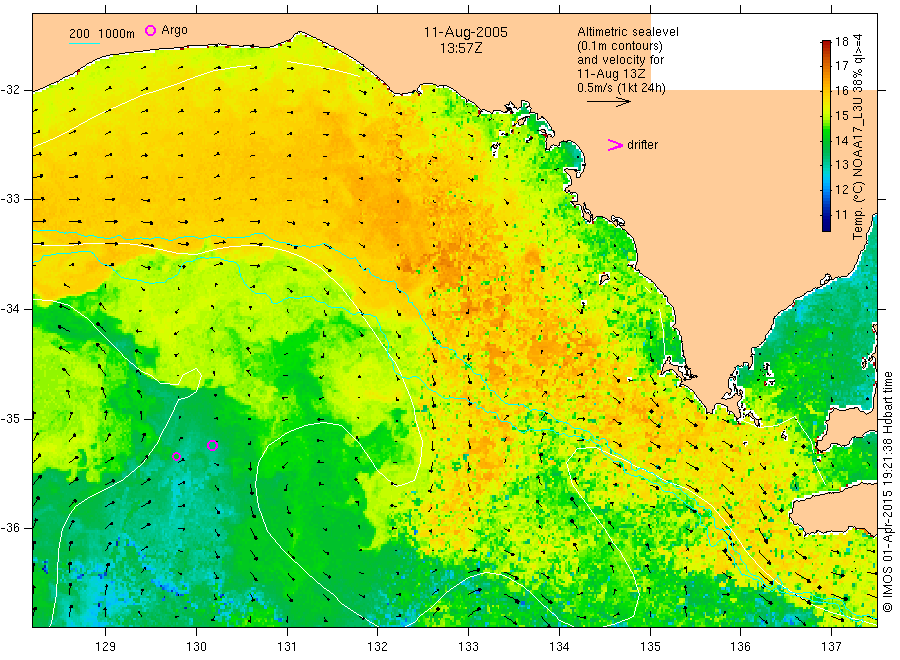Viewport: 900px width, 660px height.
Task: Click the 11-Aug-2005 date label
Action: (465, 32)
